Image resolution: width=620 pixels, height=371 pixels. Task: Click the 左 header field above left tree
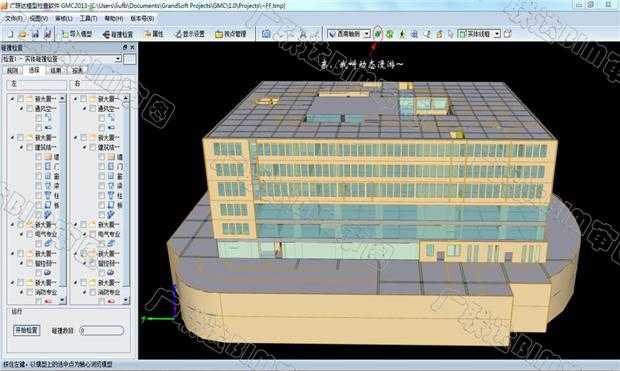(38, 84)
